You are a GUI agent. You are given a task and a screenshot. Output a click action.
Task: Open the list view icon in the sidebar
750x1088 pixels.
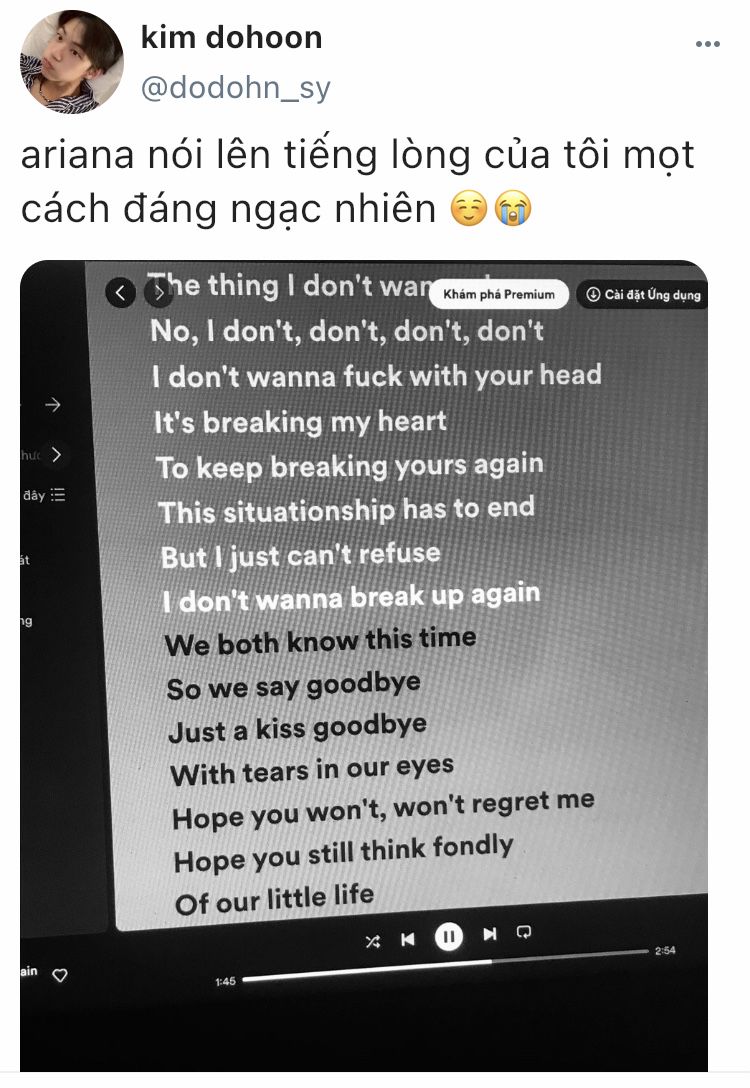pyautogui.click(x=58, y=495)
